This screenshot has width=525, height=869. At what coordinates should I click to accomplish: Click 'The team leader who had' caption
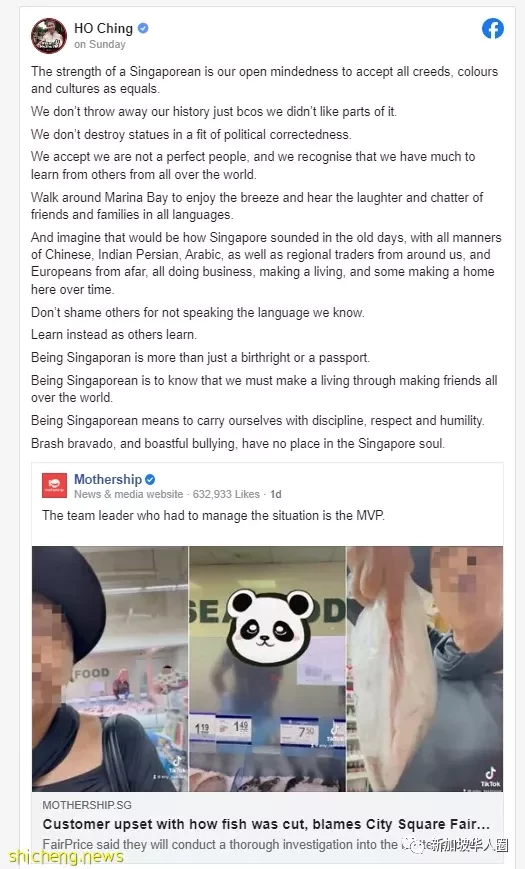(x=213, y=515)
